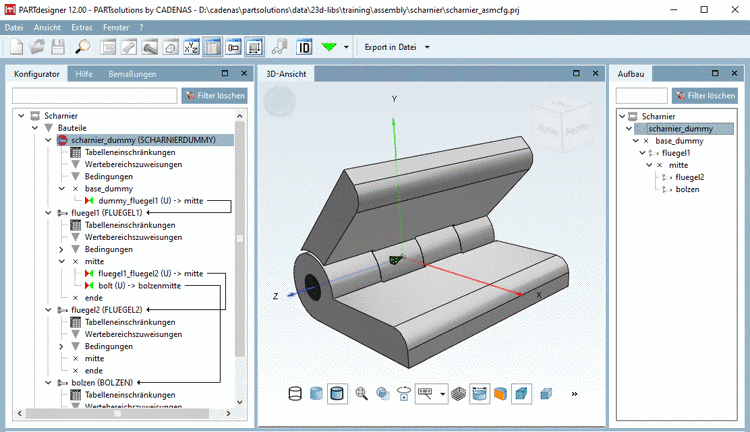
Task: Select dummy_fluegel1 (U) -> mitte connection
Action: [x=150, y=201]
